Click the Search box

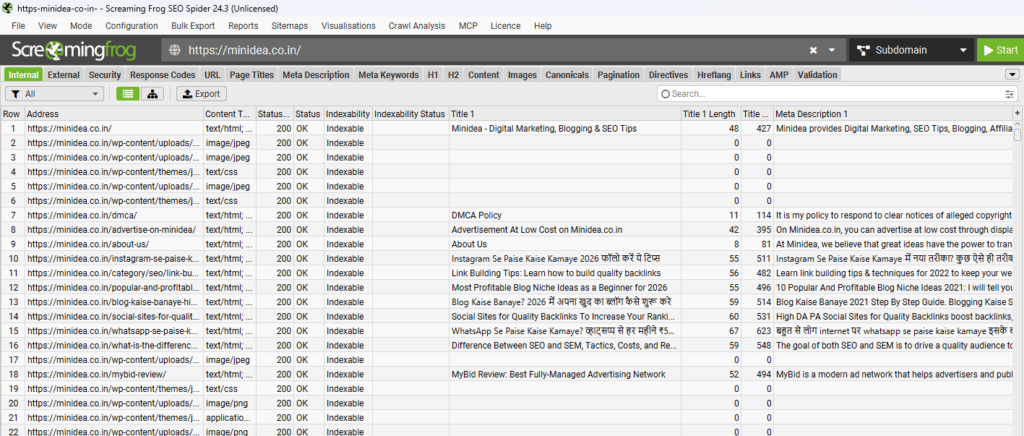838,94
